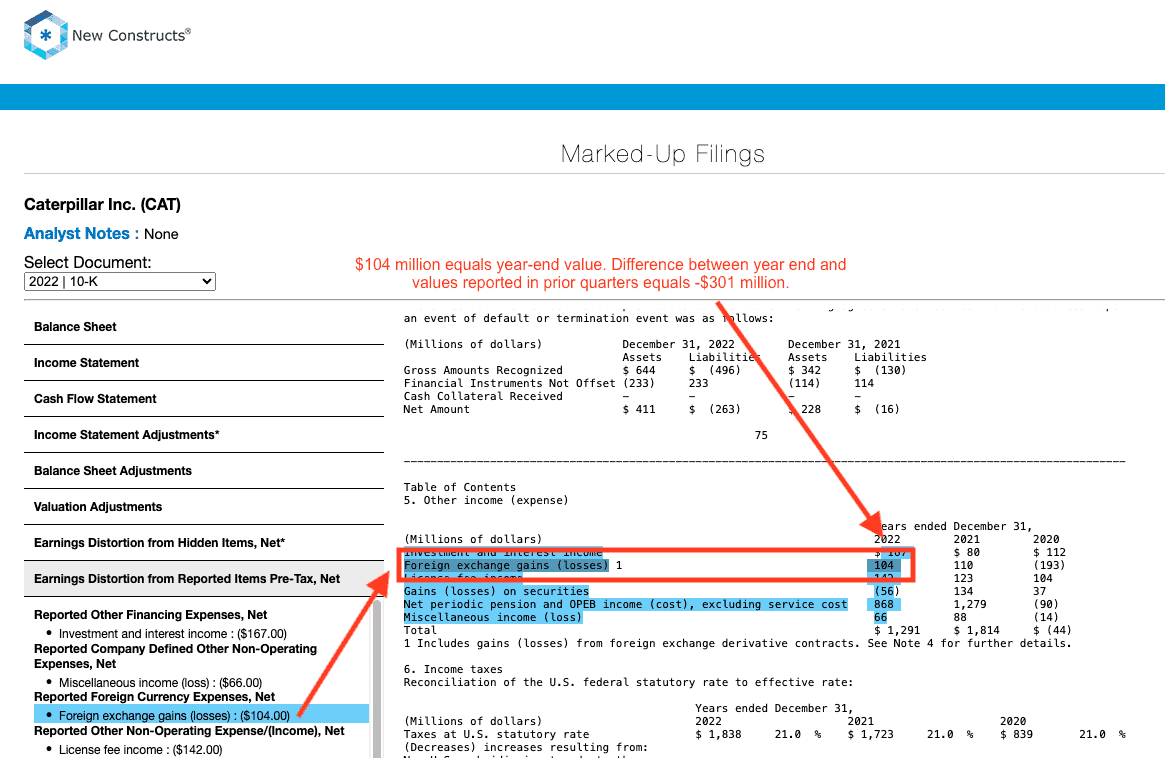The height and width of the screenshot is (758, 1165).
Task: Click Net Amount $ 411 asset value
Action: coord(639,409)
